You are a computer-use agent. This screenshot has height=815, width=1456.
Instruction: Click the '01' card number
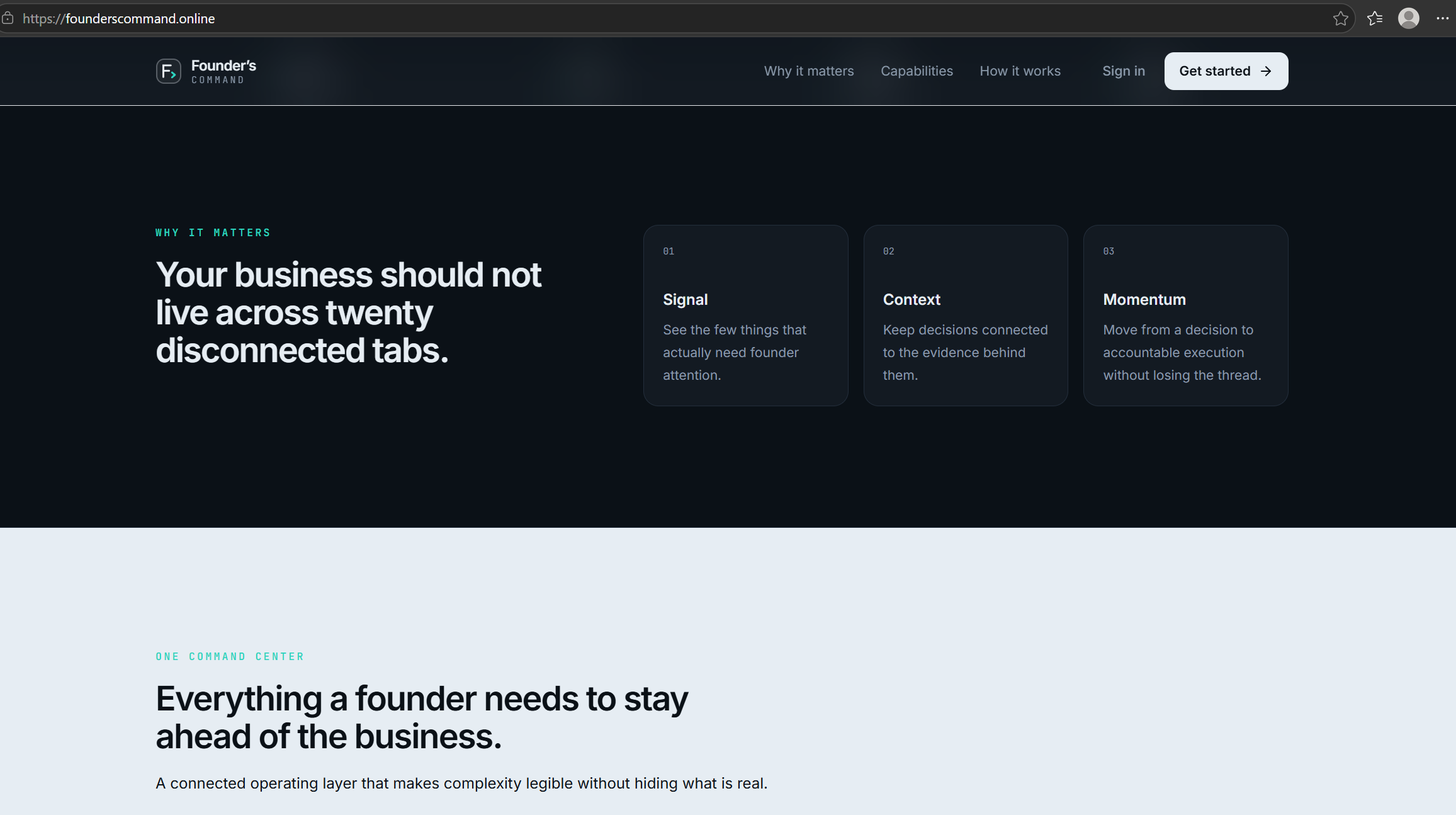(x=669, y=251)
